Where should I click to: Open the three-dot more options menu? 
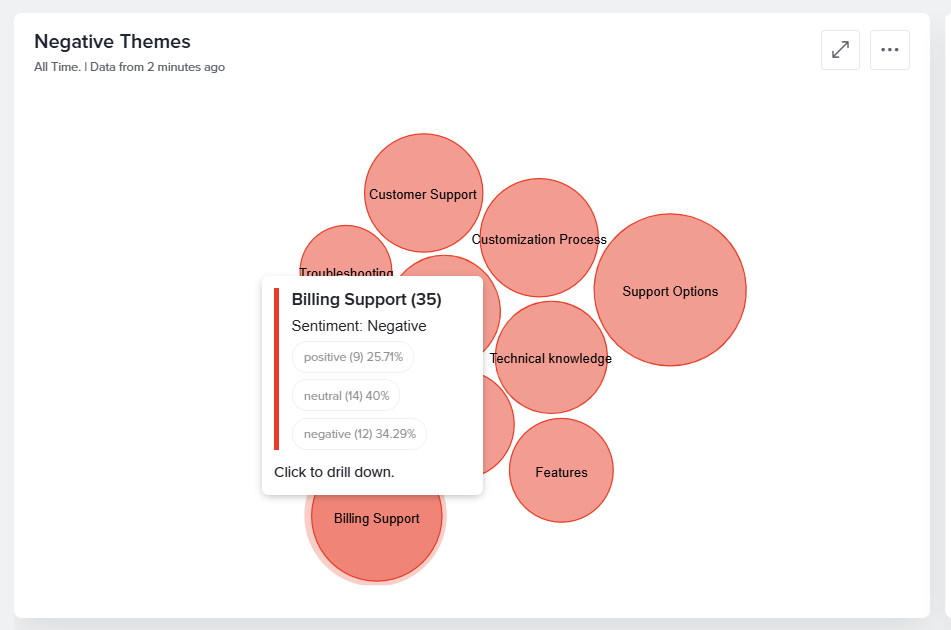[x=890, y=50]
